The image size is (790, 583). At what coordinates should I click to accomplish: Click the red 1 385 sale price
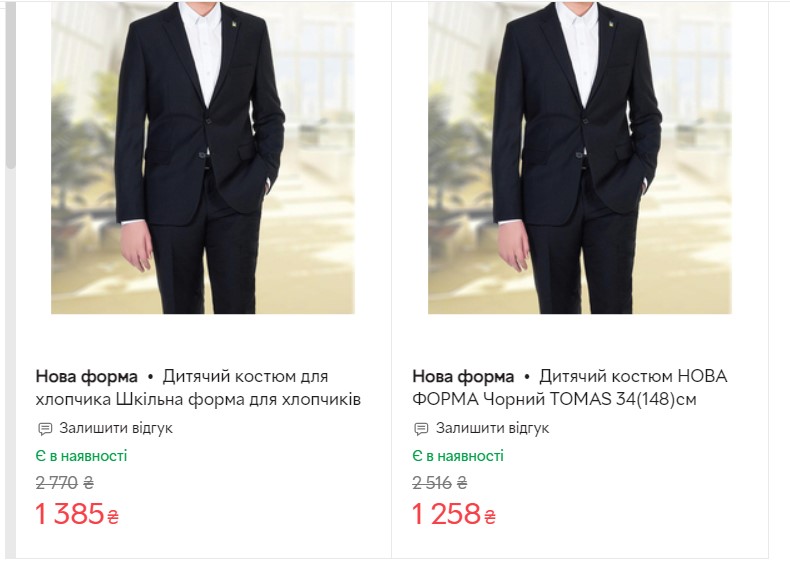point(69,515)
